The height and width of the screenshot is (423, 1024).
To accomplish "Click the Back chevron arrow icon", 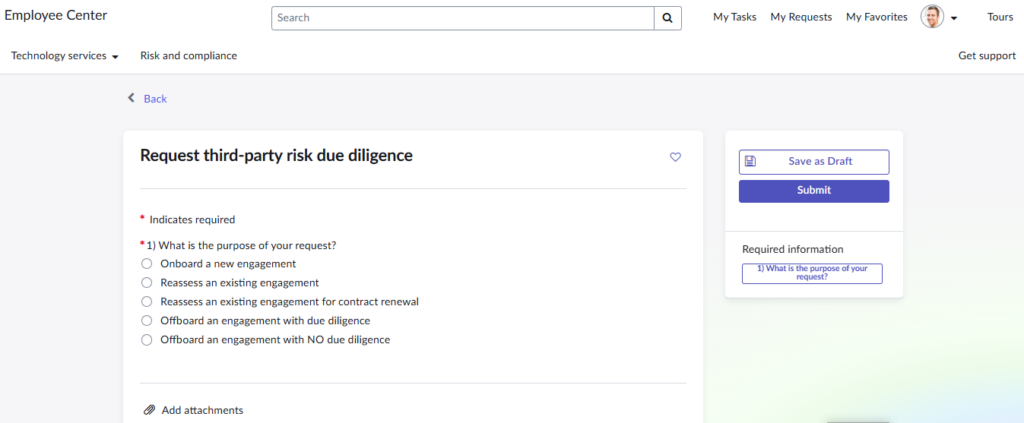I will 131,98.
